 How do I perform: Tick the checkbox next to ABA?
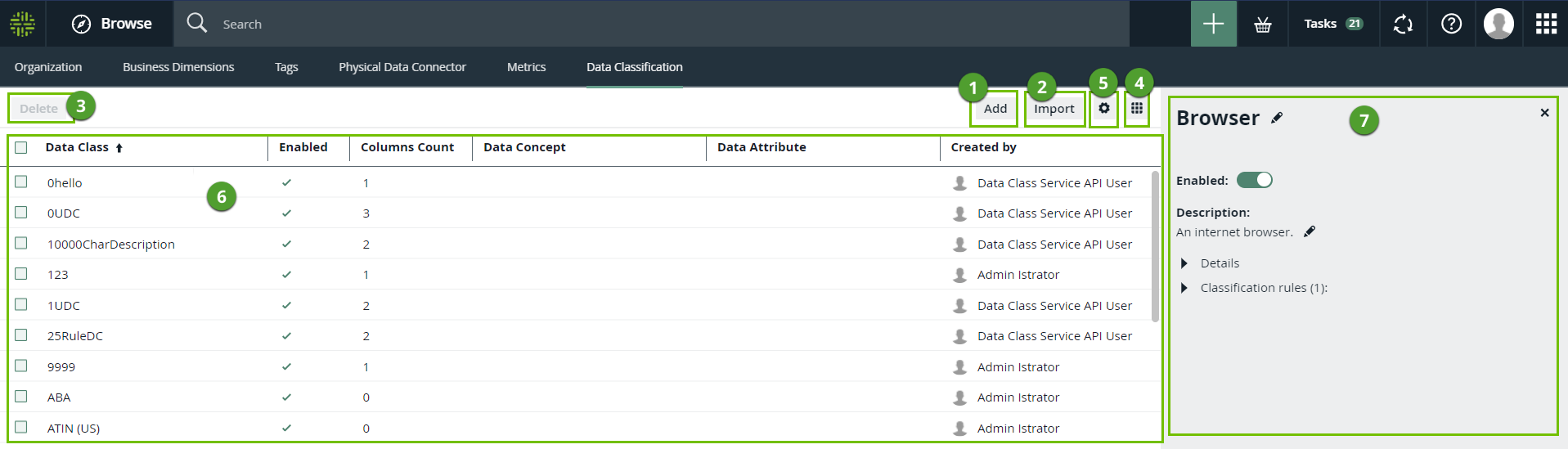(x=21, y=397)
